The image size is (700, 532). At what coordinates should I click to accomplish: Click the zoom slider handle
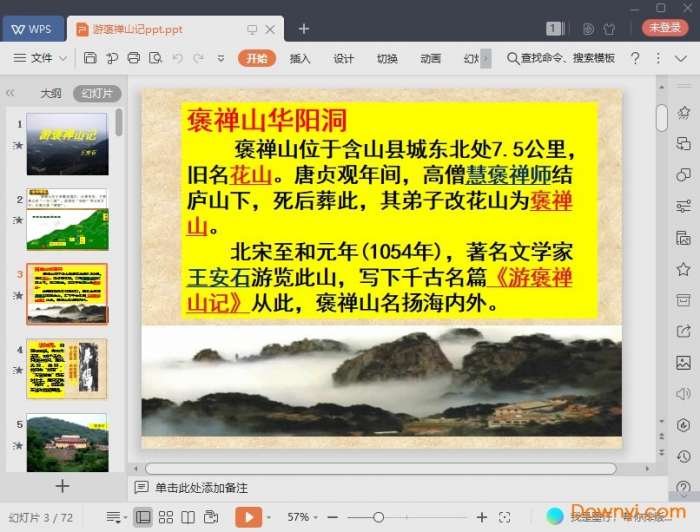pos(379,517)
